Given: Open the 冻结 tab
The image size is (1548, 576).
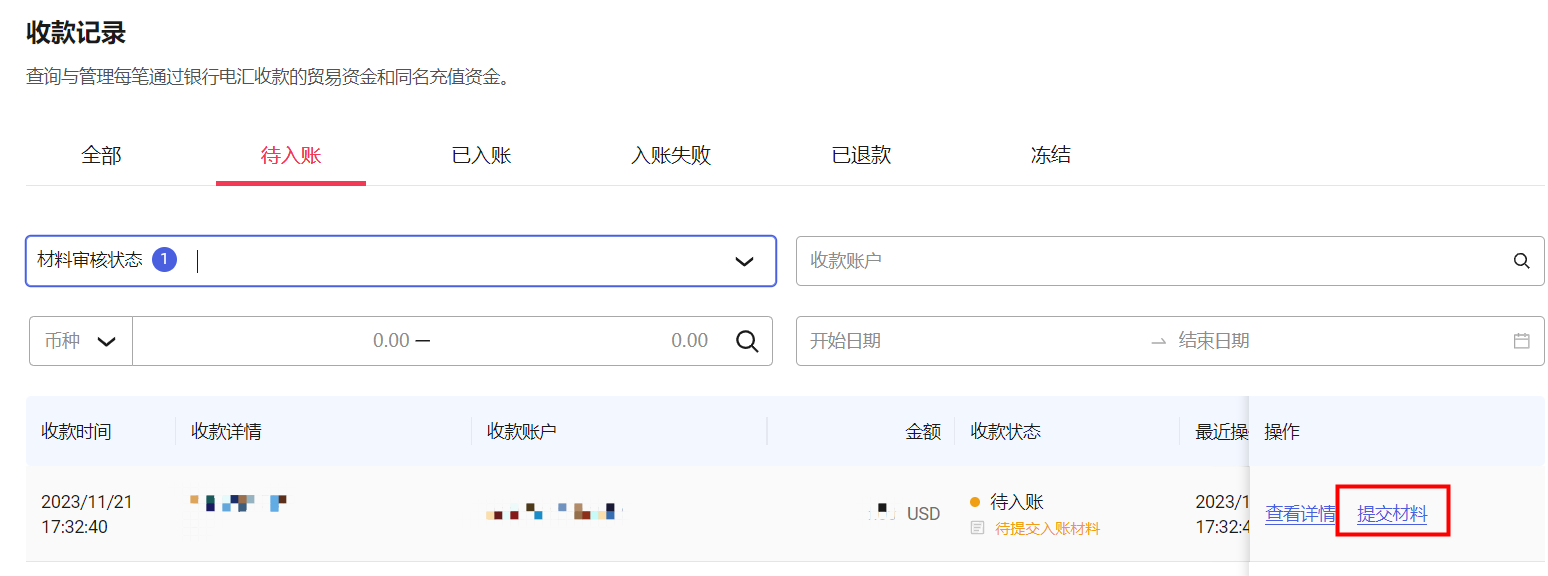Looking at the screenshot, I should 1050,155.
